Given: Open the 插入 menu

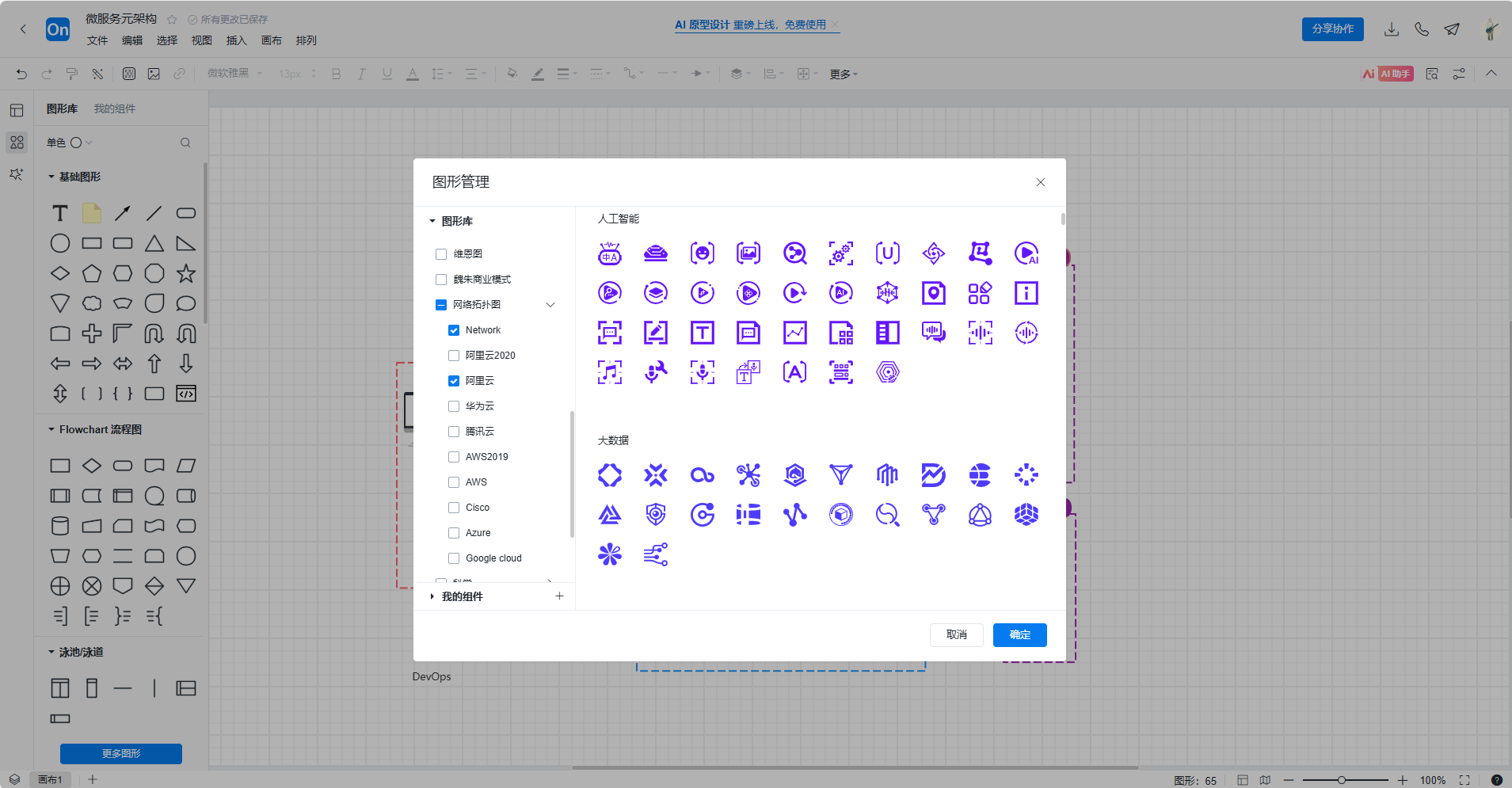Looking at the screenshot, I should [236, 40].
